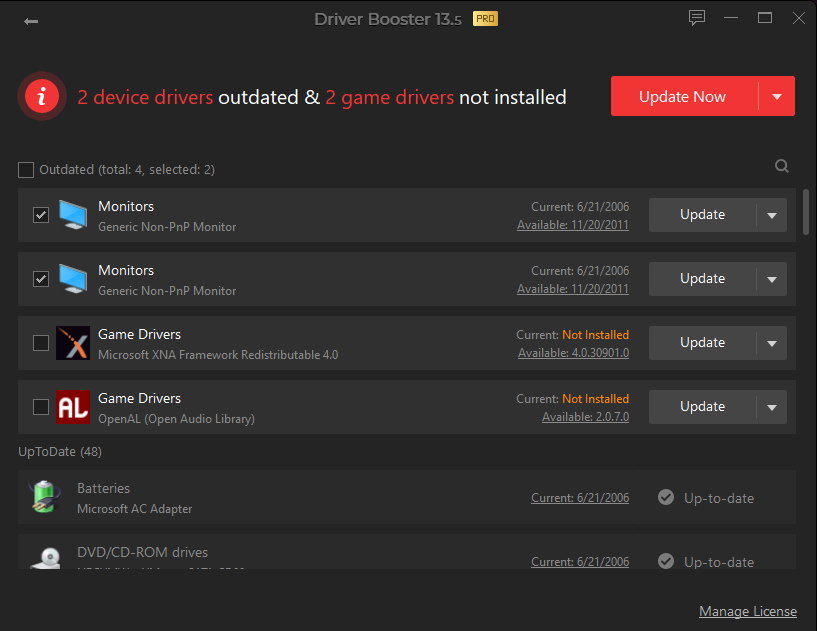Open DVD/CD-ROM Current: 6/21/2006 link

tap(580, 562)
